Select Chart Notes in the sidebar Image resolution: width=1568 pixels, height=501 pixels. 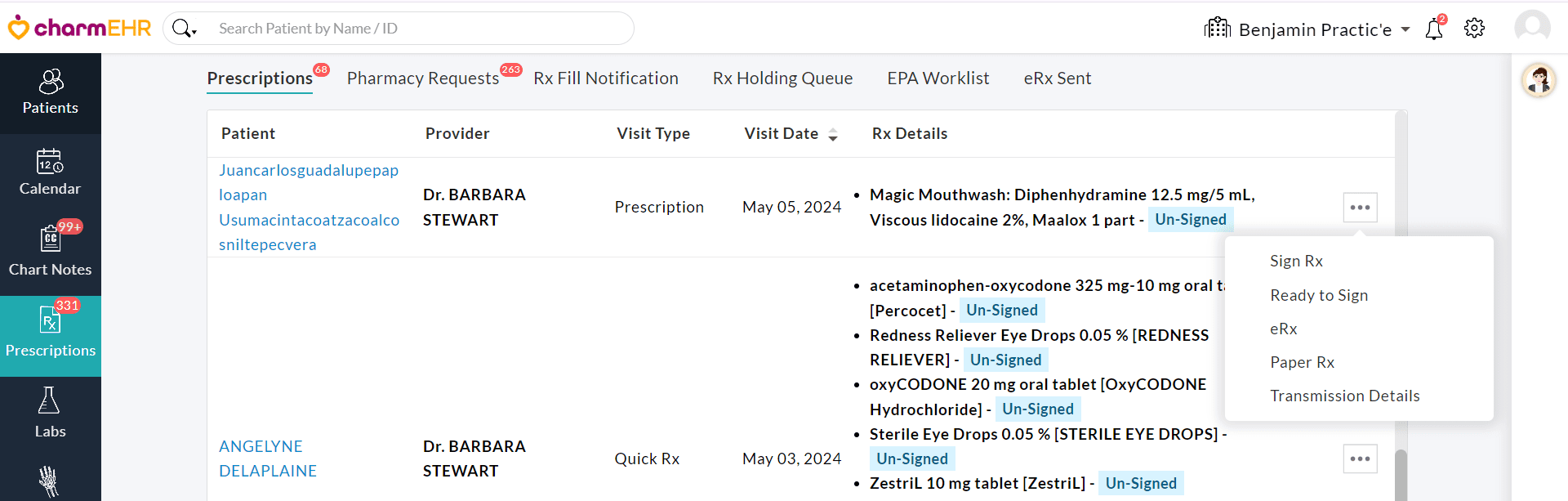(x=50, y=253)
